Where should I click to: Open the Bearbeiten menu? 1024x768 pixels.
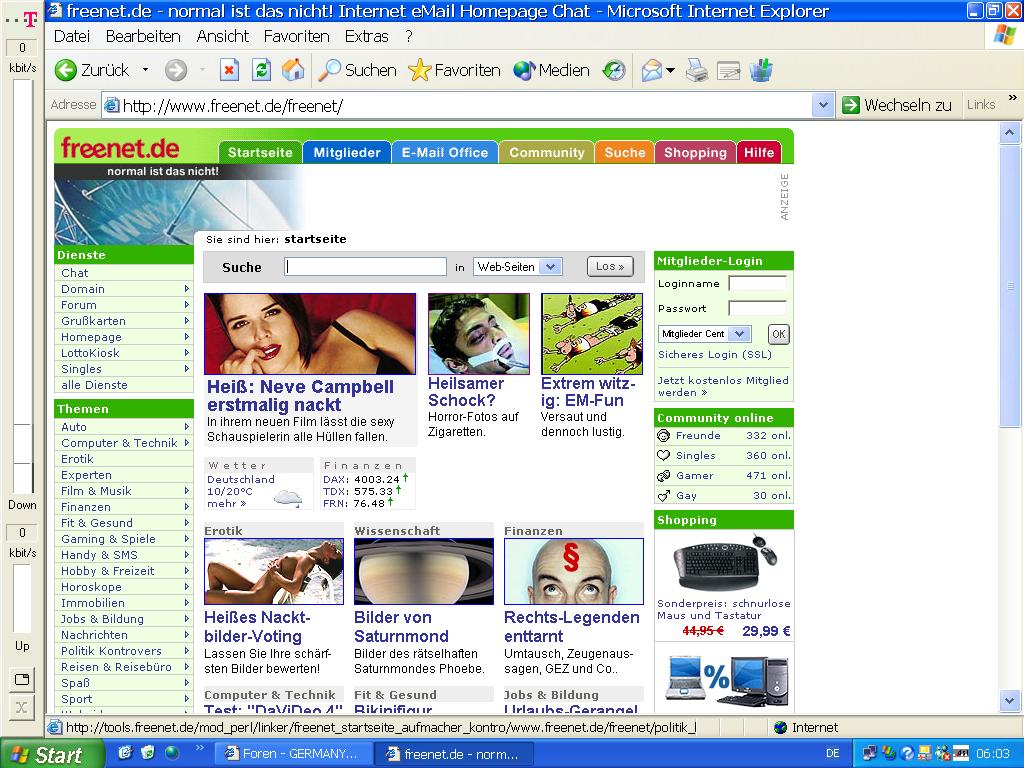[x=143, y=37]
